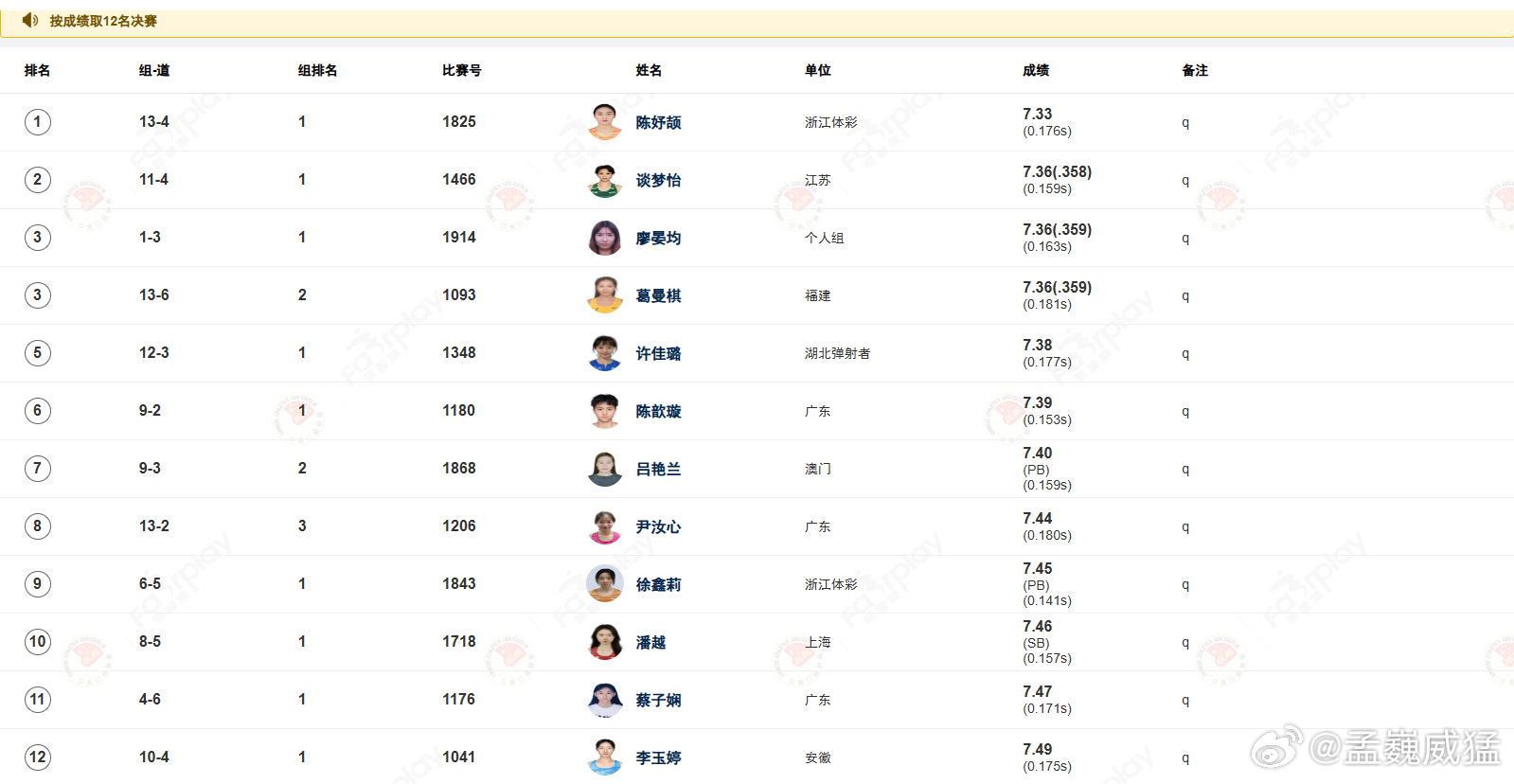The image size is (1514, 784).
Task: Click group-lane cell 10-4
Action: point(154,757)
